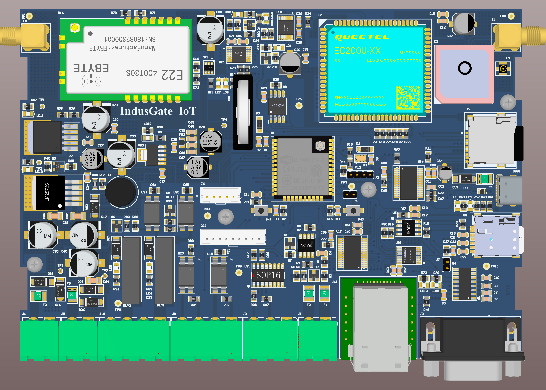Click the IndusGate IoT silkscreen label

pos(157,111)
